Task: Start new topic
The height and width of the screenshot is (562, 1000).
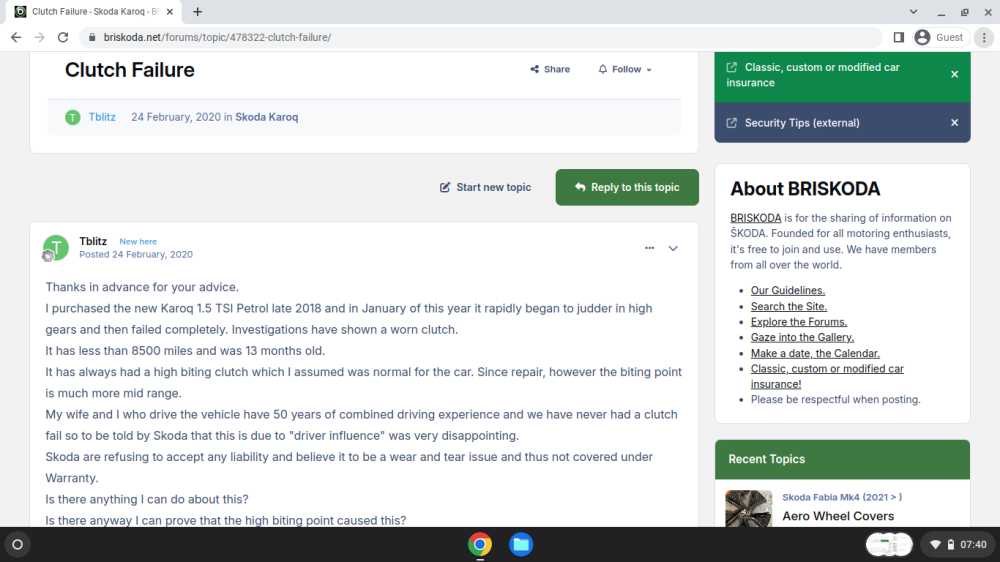Action: [485, 187]
